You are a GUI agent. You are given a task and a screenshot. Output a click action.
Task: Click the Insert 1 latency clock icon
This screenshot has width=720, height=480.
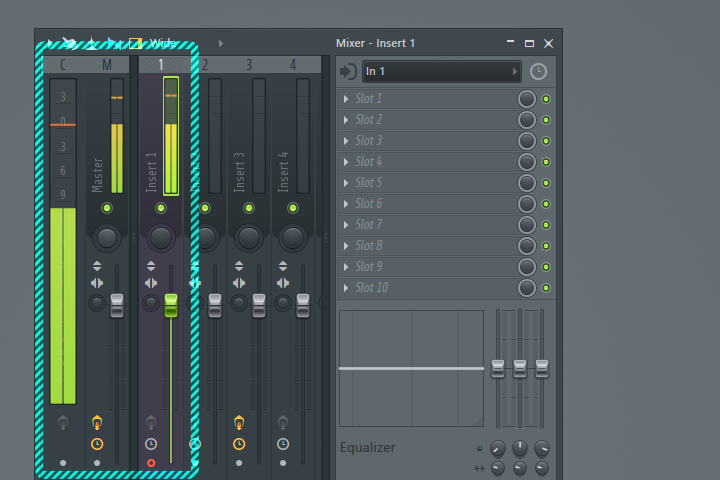point(151,444)
